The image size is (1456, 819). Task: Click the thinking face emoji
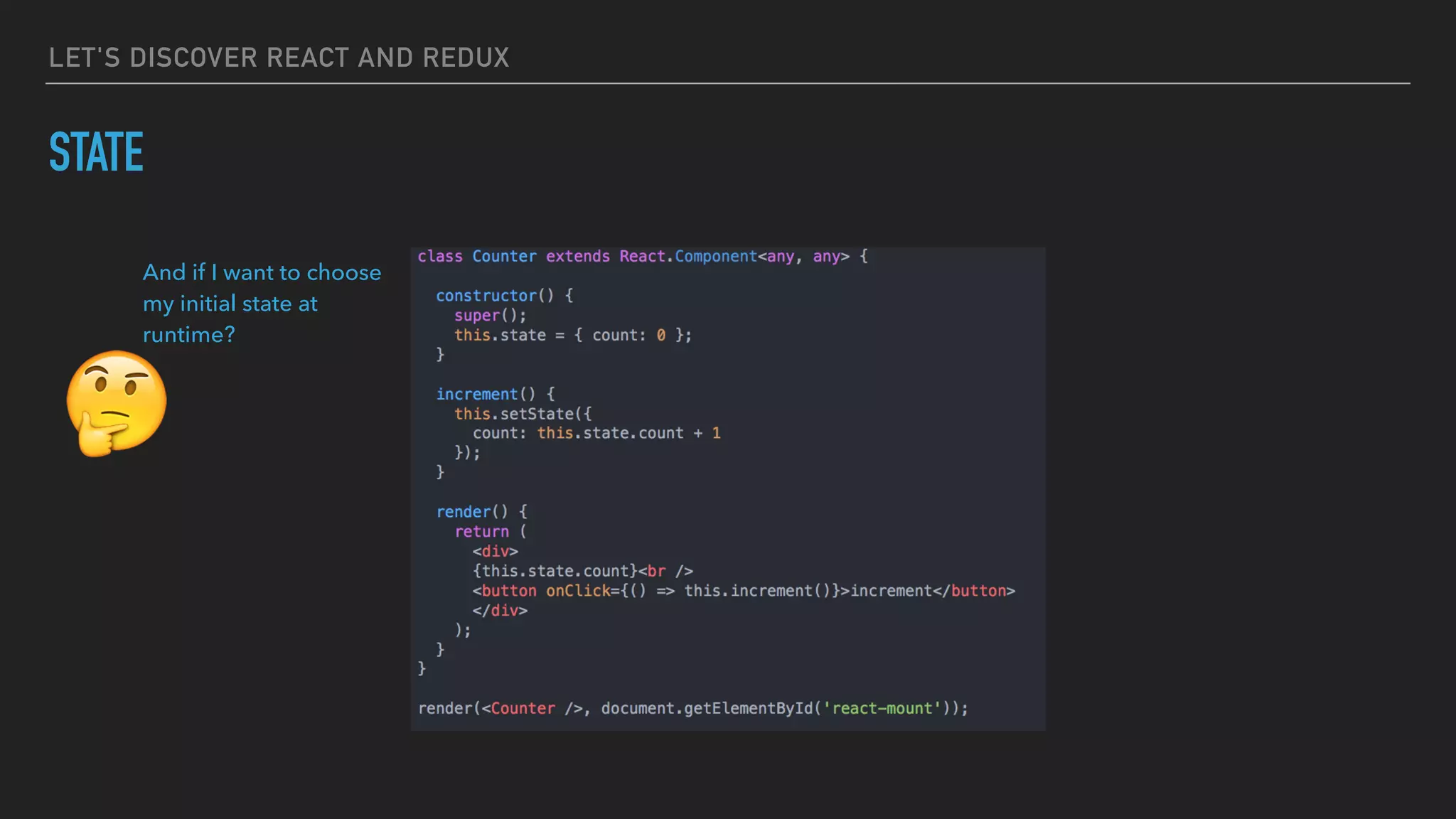pos(117,403)
